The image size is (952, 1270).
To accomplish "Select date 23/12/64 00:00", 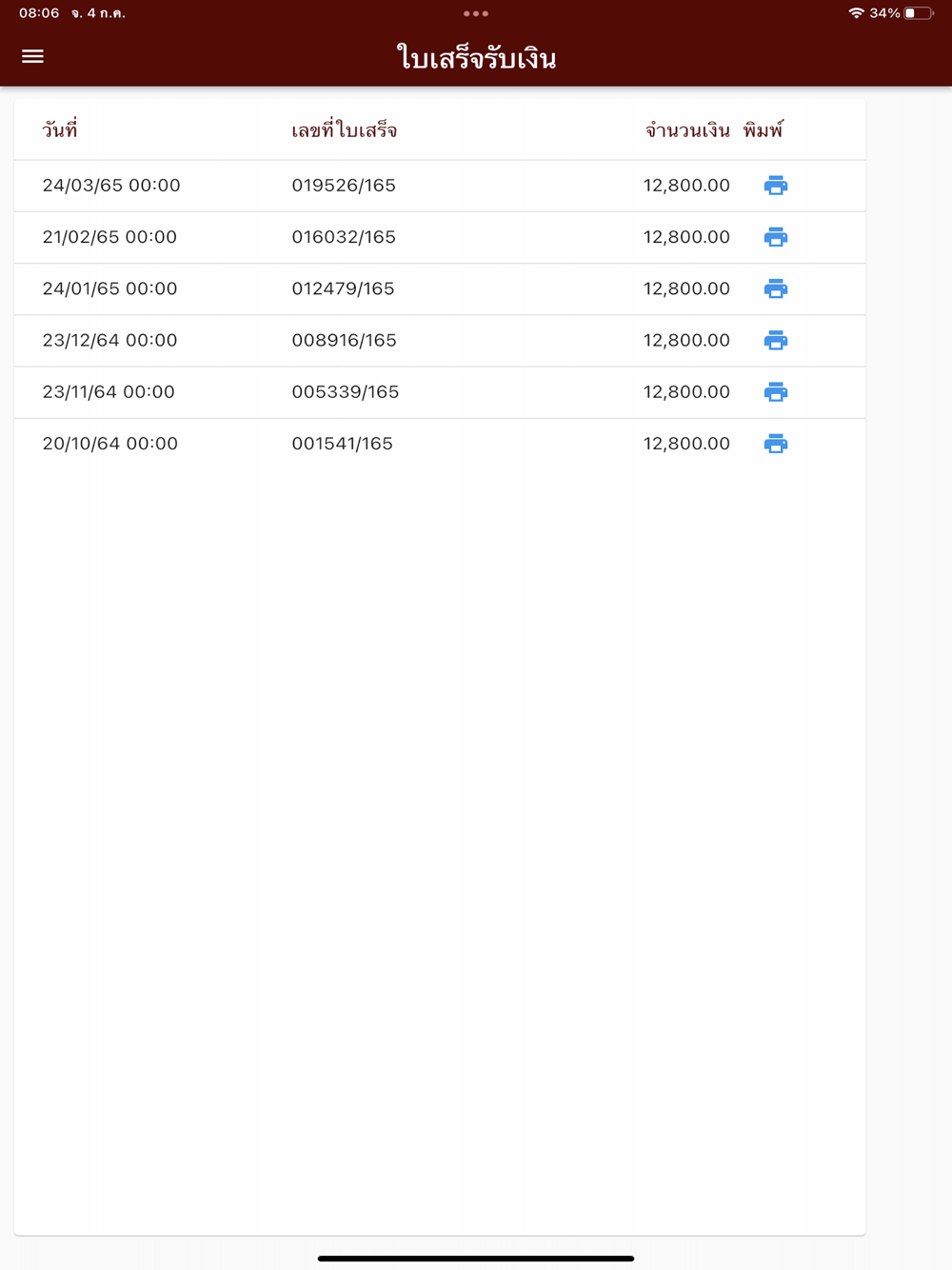I will (109, 340).
